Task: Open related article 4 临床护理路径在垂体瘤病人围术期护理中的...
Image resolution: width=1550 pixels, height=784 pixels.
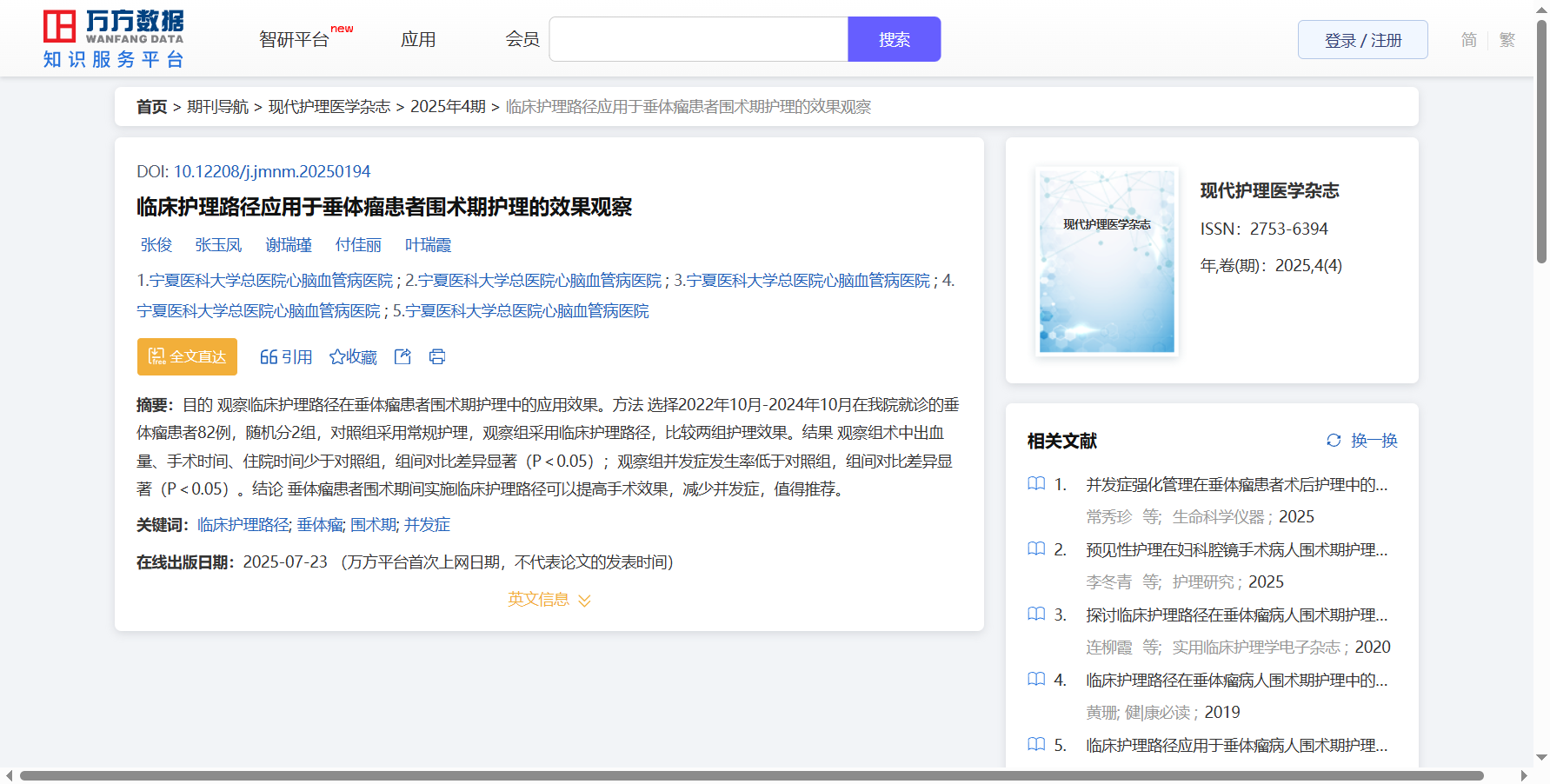Action: pos(1236,681)
